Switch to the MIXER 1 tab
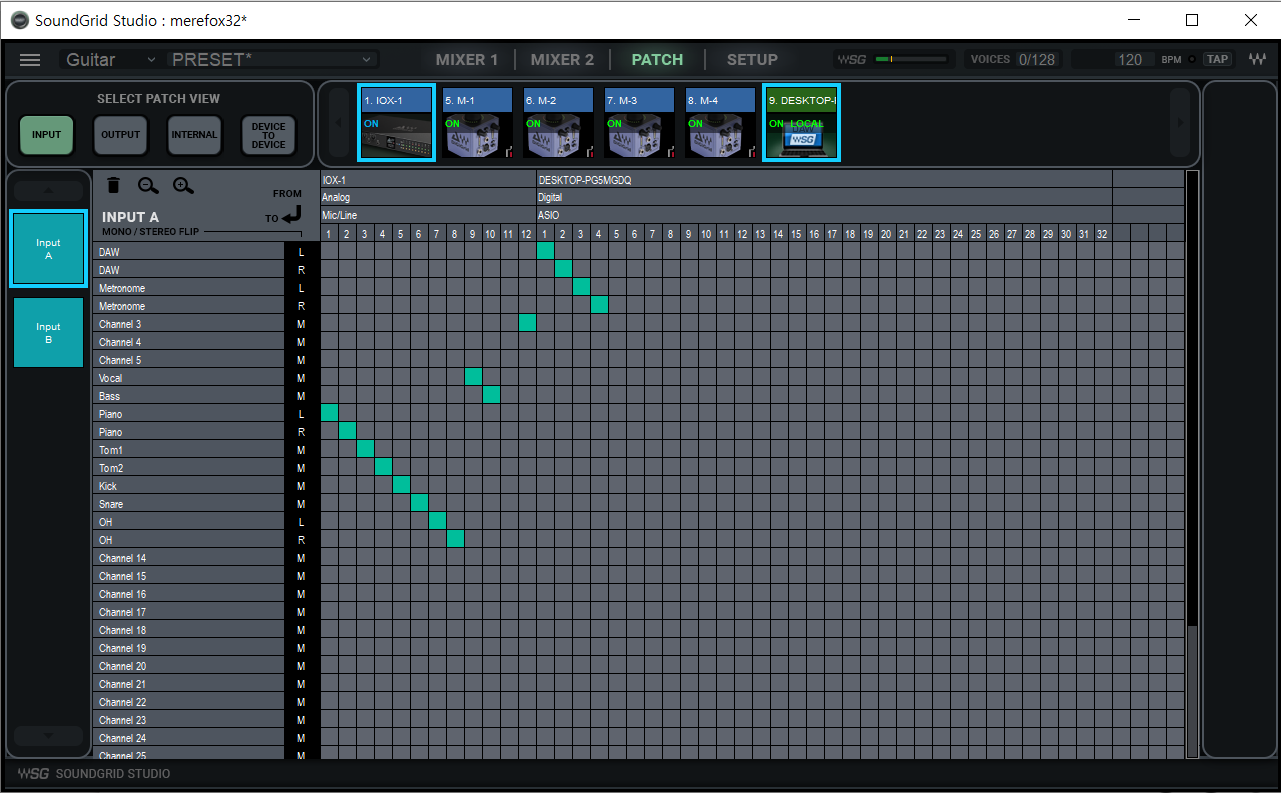The width and height of the screenshot is (1281, 793). coord(466,60)
